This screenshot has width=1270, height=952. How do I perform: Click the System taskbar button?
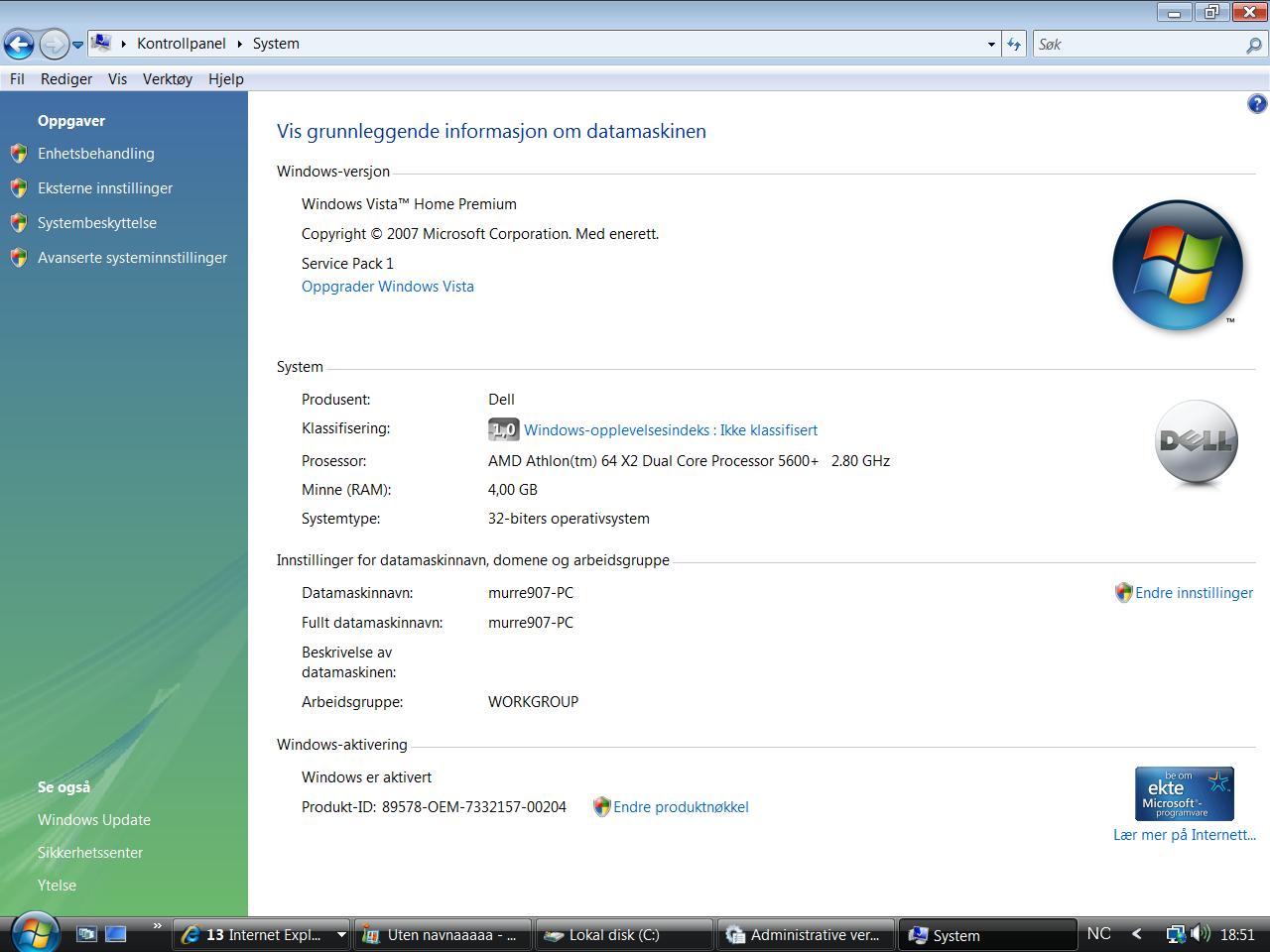(987, 935)
